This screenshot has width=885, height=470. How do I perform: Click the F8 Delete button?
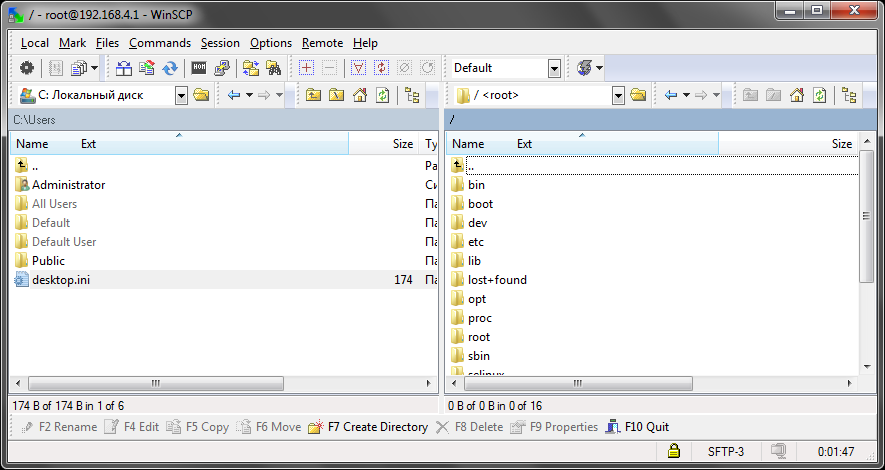(x=469, y=427)
